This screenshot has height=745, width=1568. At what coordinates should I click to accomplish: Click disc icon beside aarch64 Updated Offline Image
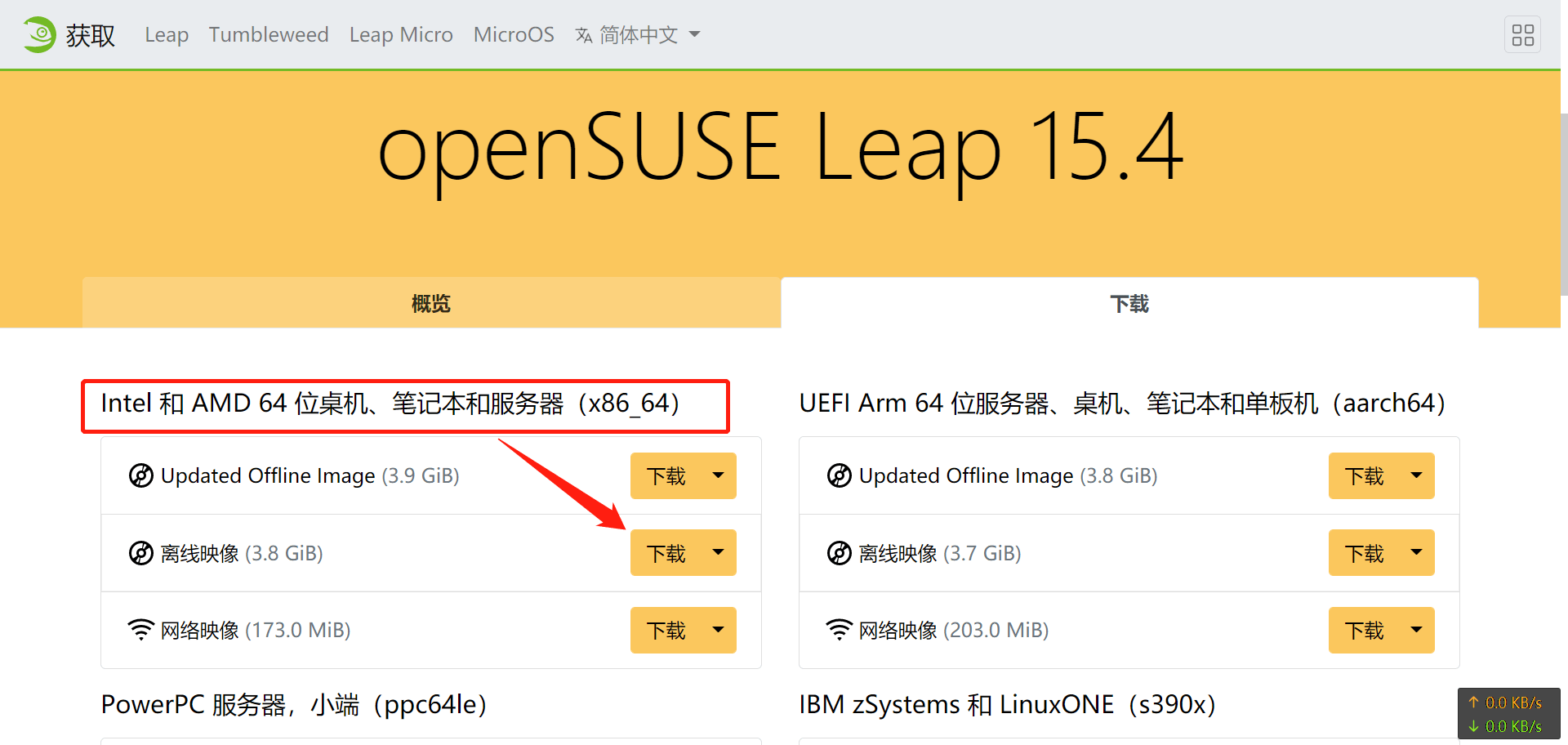[x=840, y=475]
